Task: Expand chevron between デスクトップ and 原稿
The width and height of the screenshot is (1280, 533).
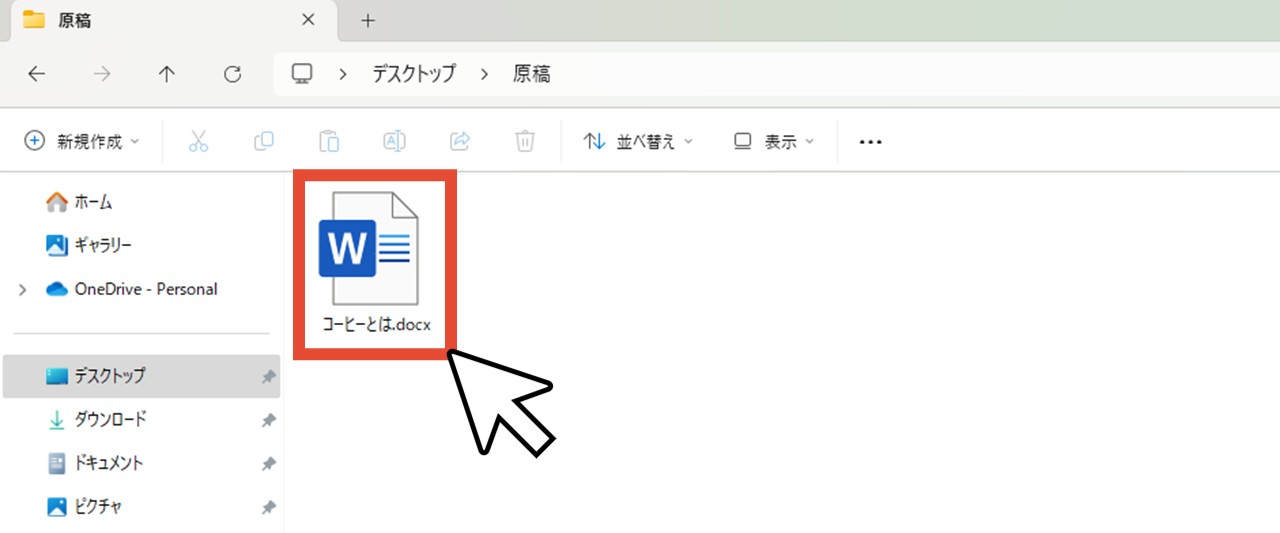Action: (484, 74)
